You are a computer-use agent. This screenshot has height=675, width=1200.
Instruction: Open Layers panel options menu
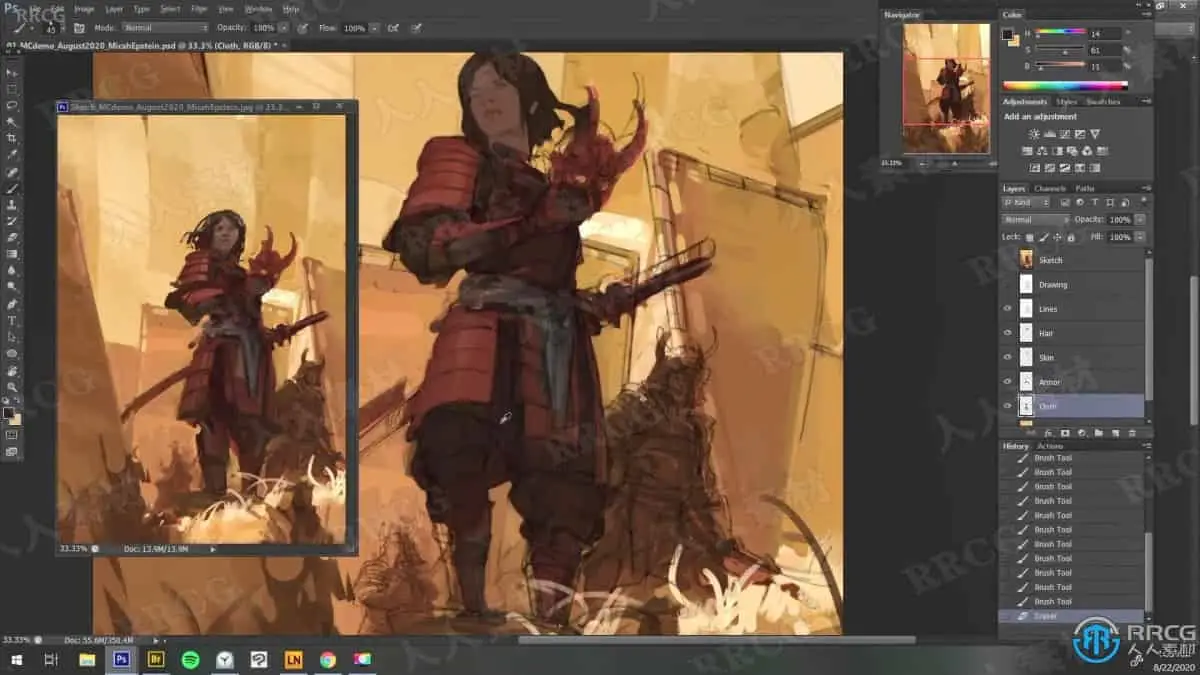(x=1146, y=188)
